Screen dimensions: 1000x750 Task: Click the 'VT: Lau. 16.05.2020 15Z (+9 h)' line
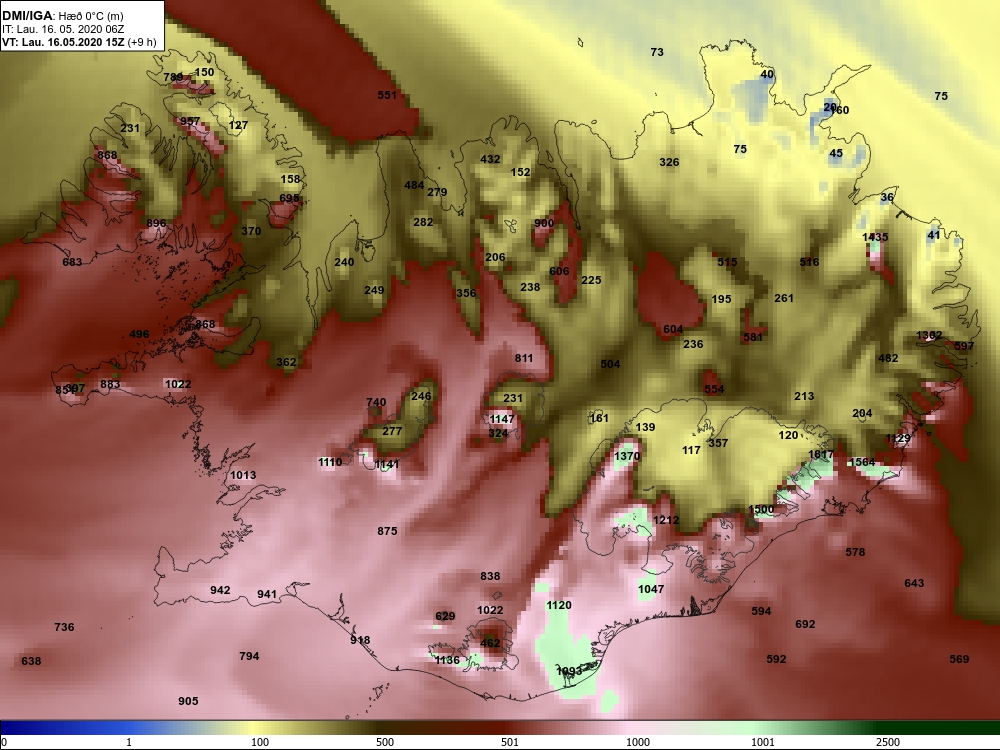79,42
